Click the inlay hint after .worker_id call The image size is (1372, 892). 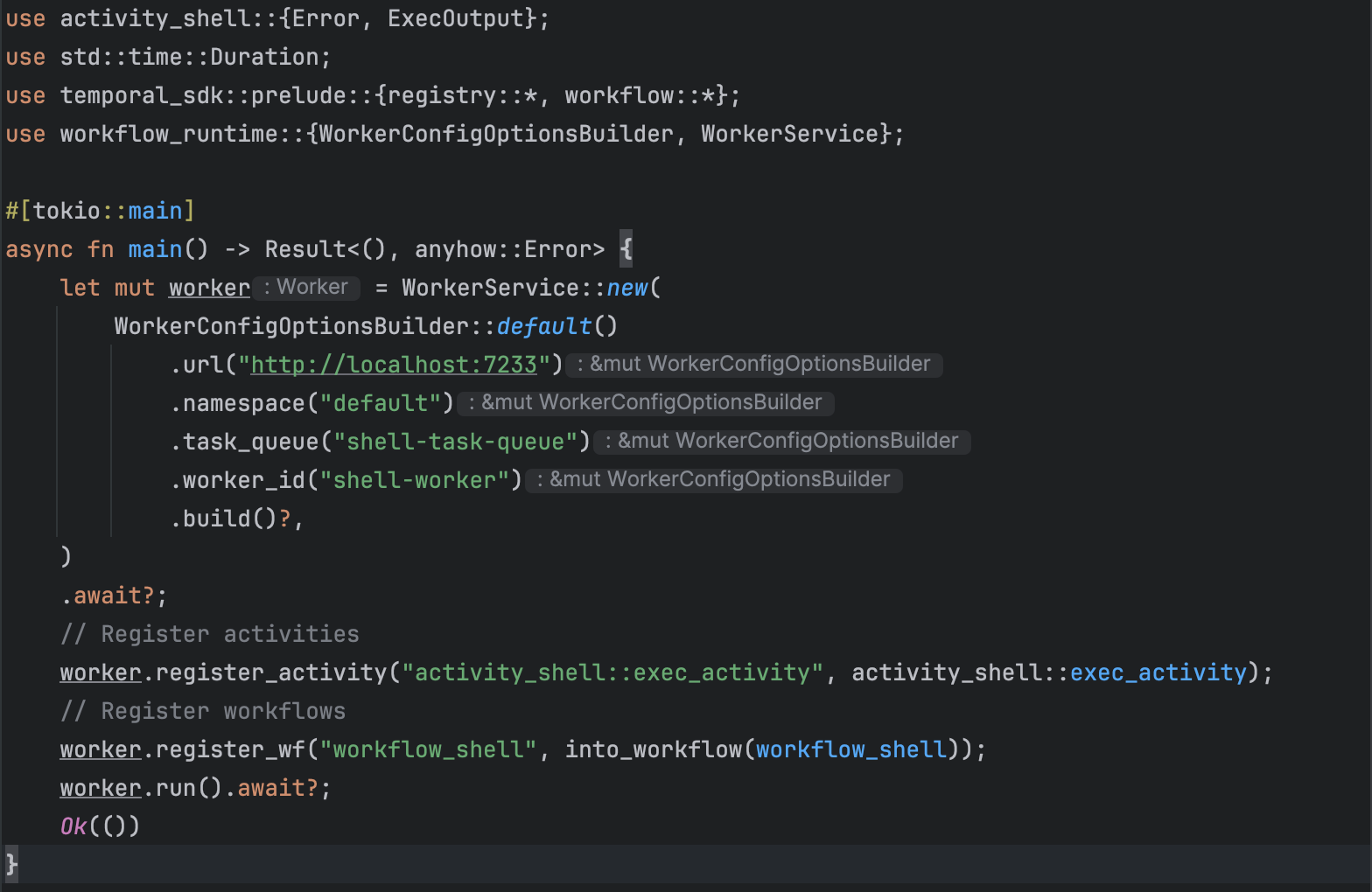pos(714,480)
